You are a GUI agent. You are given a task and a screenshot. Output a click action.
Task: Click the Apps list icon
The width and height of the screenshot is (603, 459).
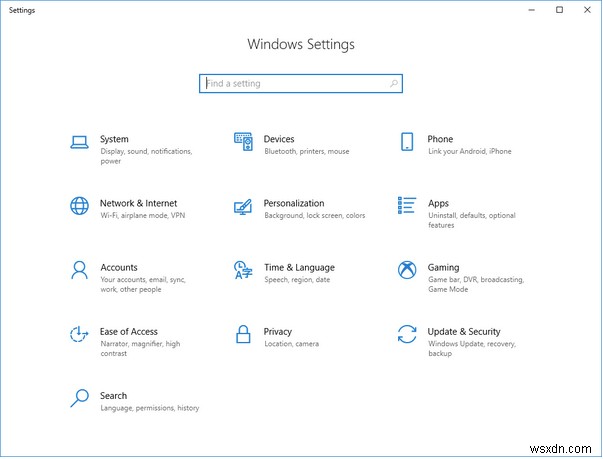pos(407,206)
